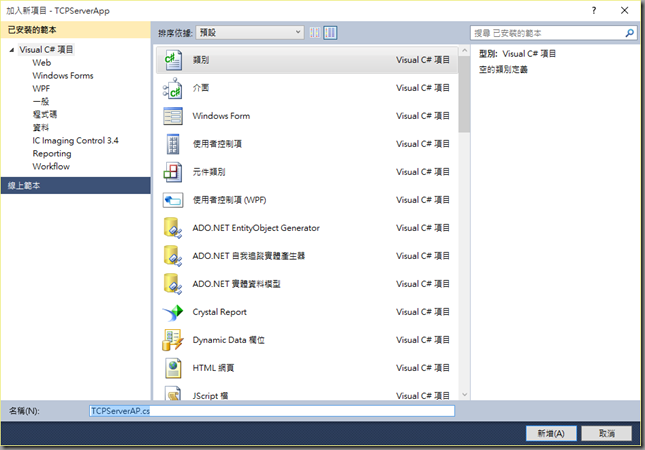
Task: Click the Windows Form name text
Action: tap(221, 116)
